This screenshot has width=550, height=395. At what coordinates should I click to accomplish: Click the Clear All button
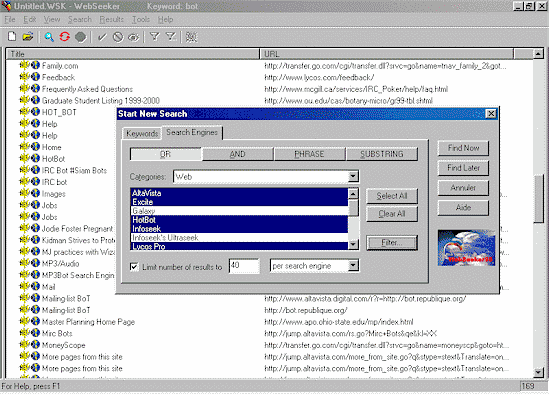click(392, 214)
